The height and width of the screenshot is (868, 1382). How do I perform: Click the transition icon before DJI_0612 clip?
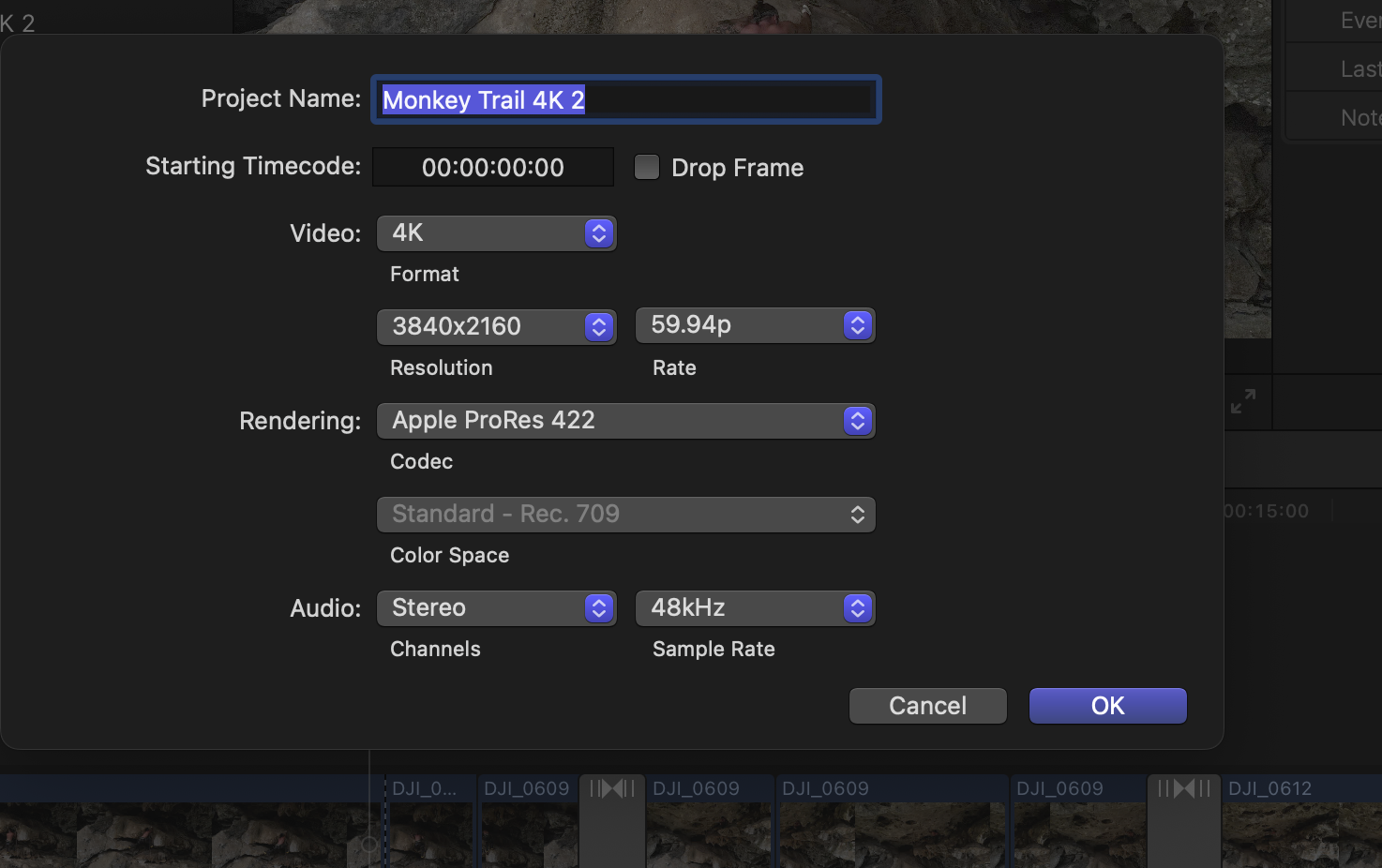1184,788
